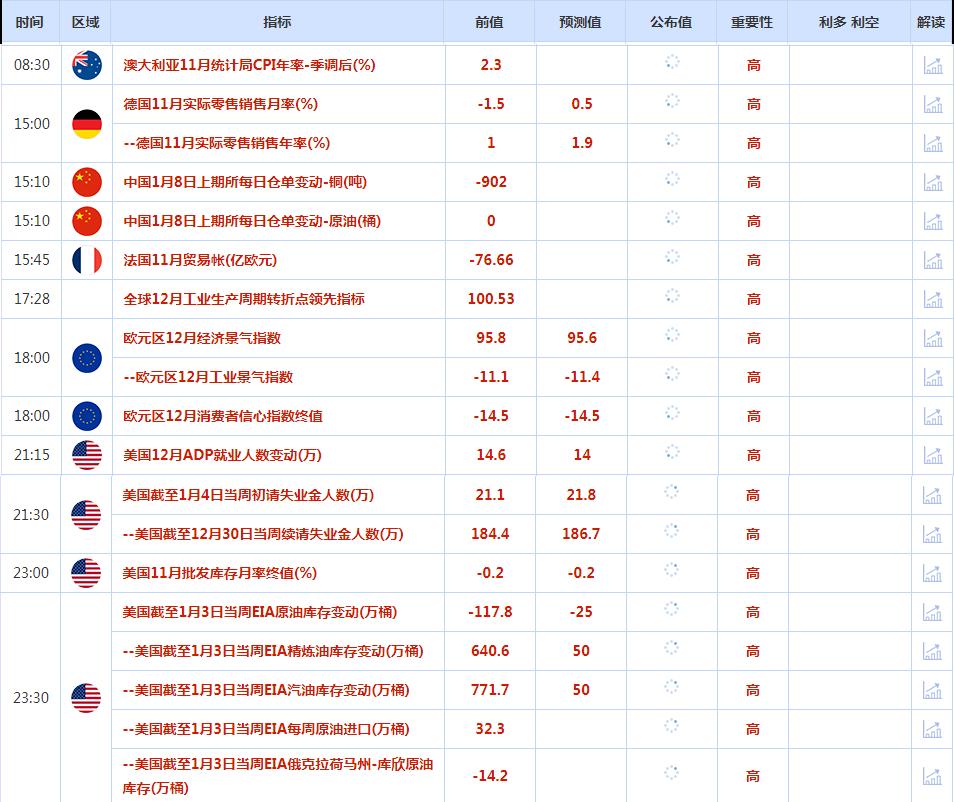
Task: Click the 区域 column header
Action: tap(86, 22)
